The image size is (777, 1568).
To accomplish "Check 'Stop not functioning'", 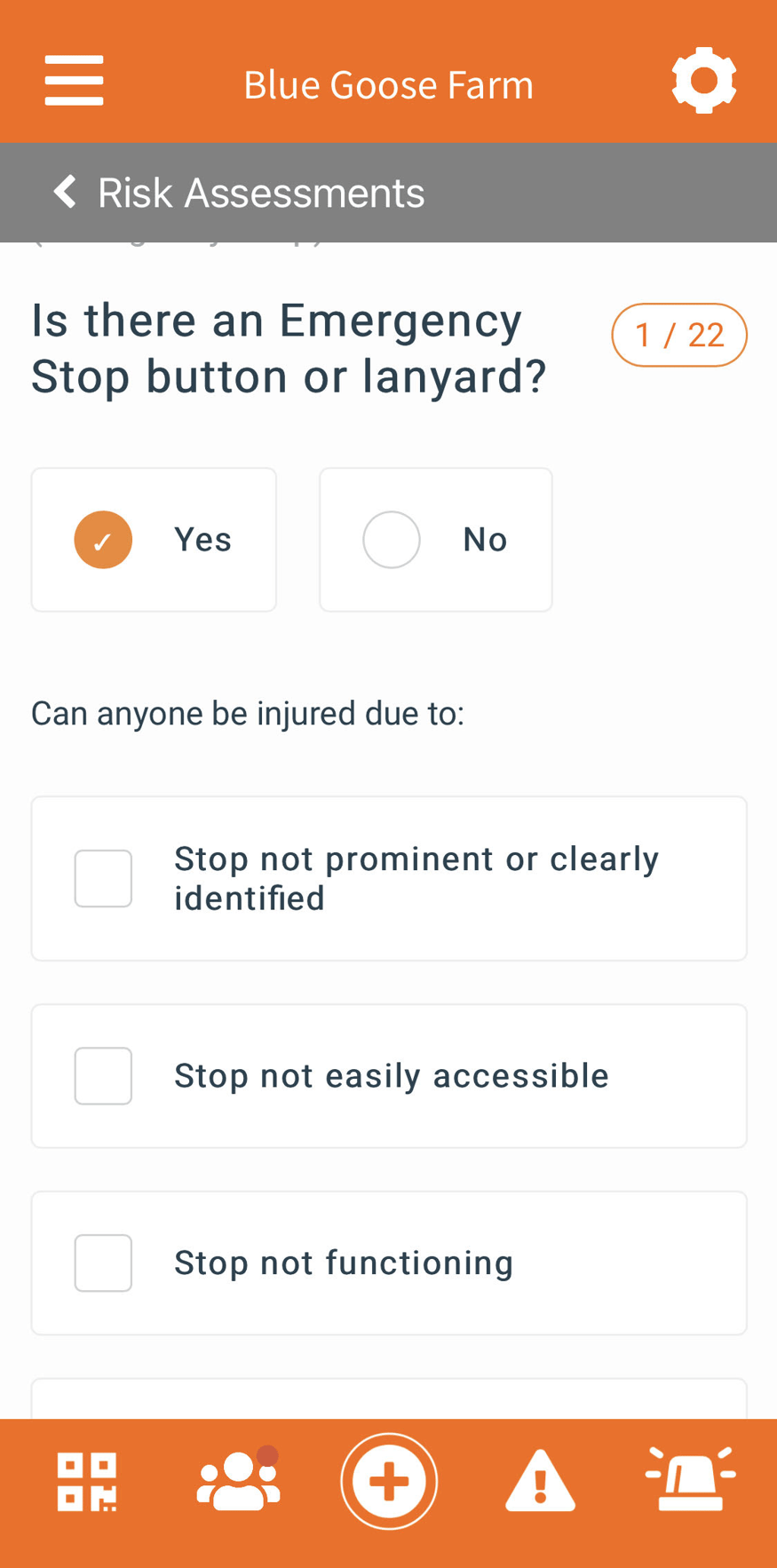I will [103, 1262].
